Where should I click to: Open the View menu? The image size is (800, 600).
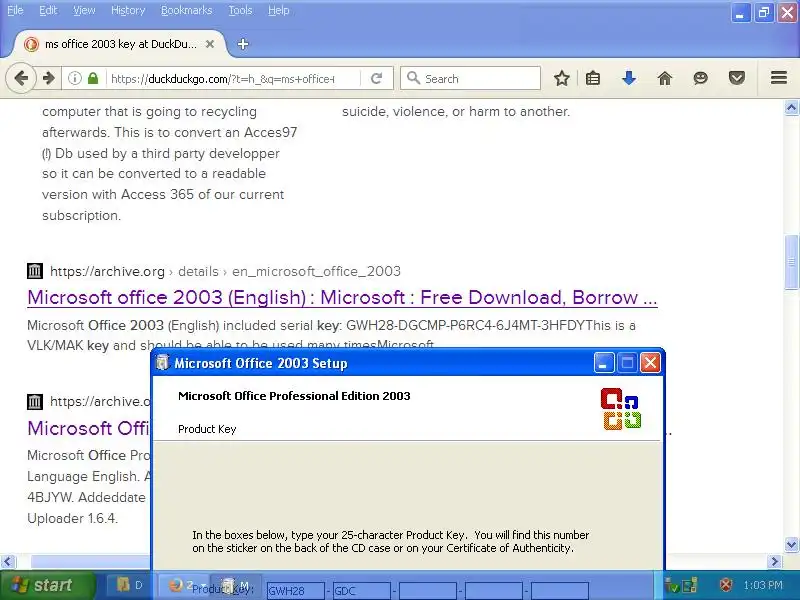(84, 10)
